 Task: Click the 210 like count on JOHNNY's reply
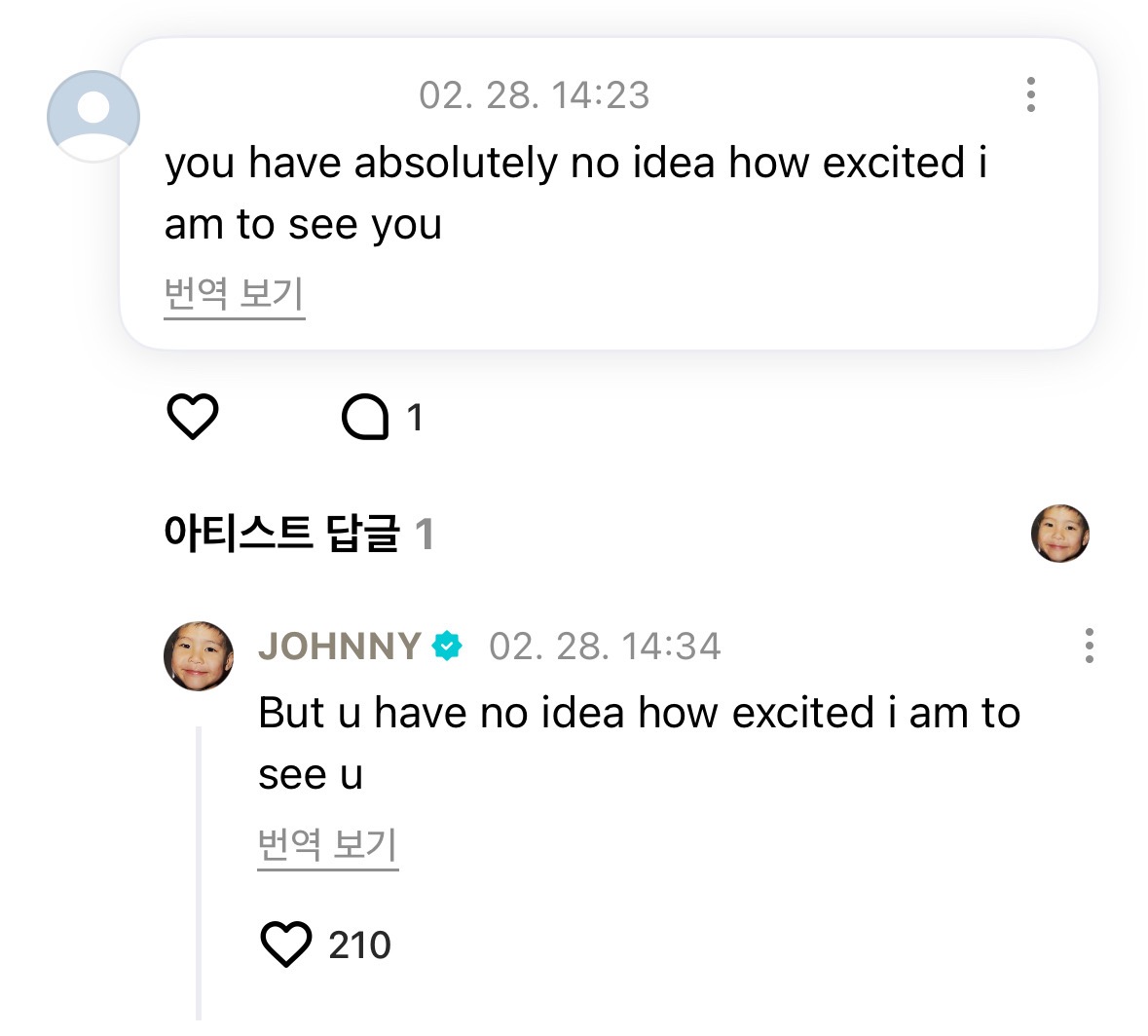[x=359, y=944]
